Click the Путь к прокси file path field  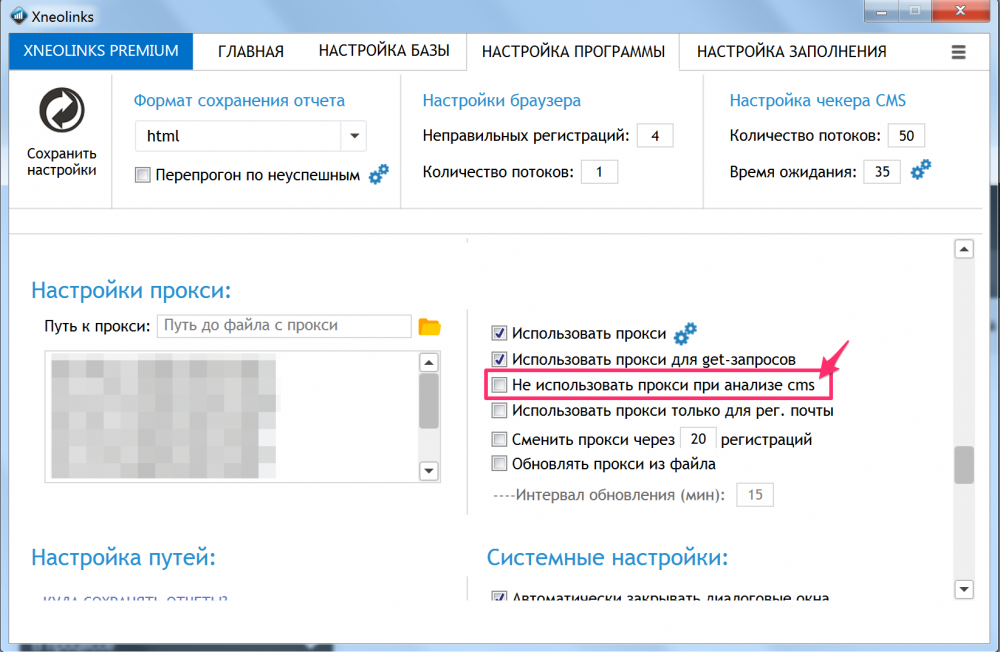click(284, 325)
